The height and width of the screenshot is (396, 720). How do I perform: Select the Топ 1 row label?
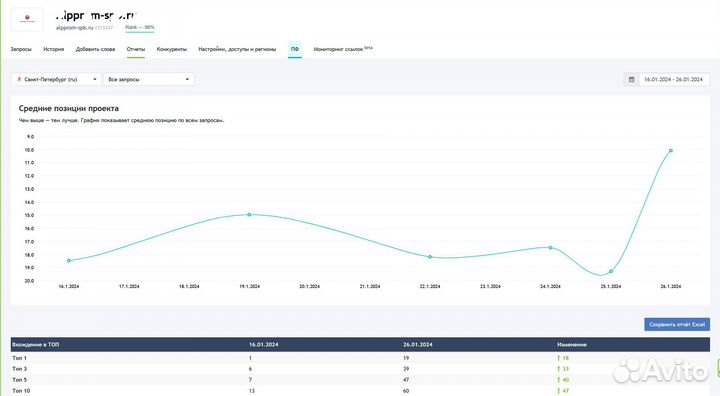point(19,358)
